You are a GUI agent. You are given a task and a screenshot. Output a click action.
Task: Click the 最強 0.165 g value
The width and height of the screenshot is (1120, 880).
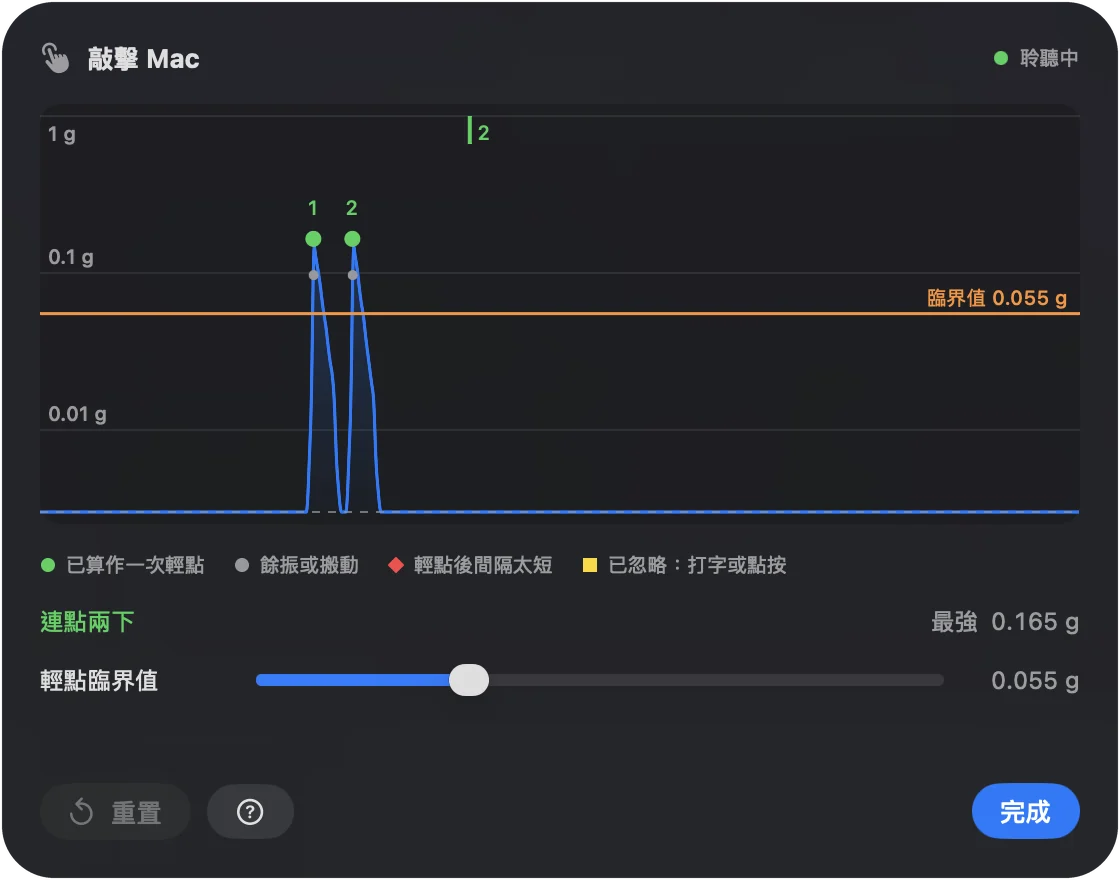pyautogui.click(x=1005, y=621)
